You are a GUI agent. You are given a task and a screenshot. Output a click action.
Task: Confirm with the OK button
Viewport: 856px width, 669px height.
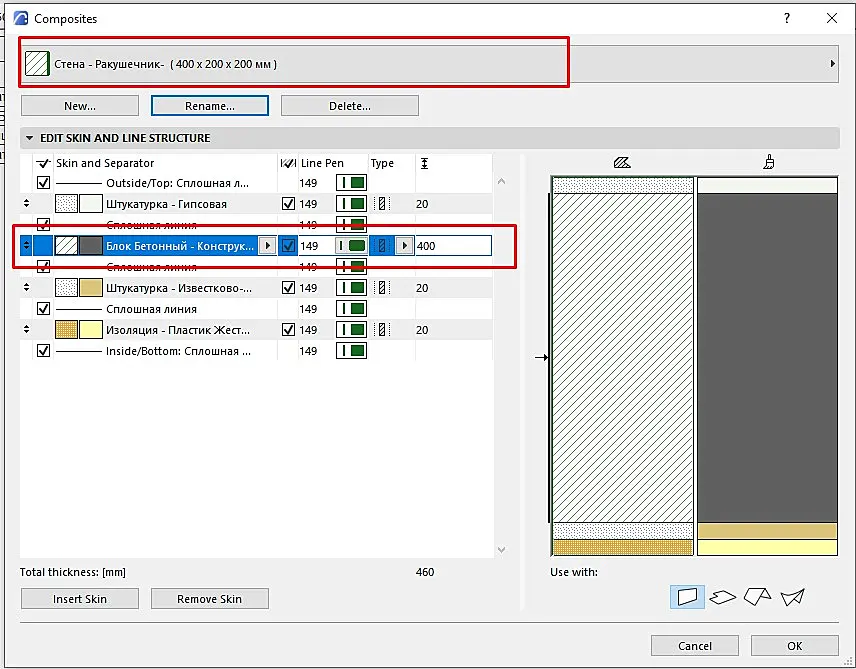795,646
